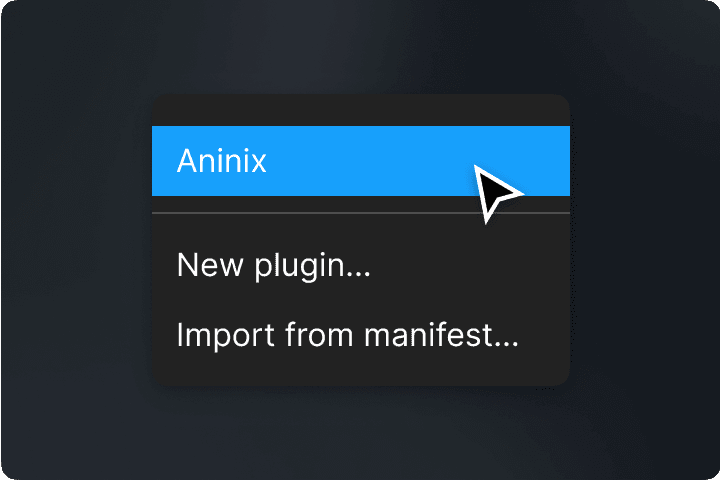Click the word Aninix in the menu
Image resolution: width=720 pixels, height=480 pixels.
(x=221, y=161)
